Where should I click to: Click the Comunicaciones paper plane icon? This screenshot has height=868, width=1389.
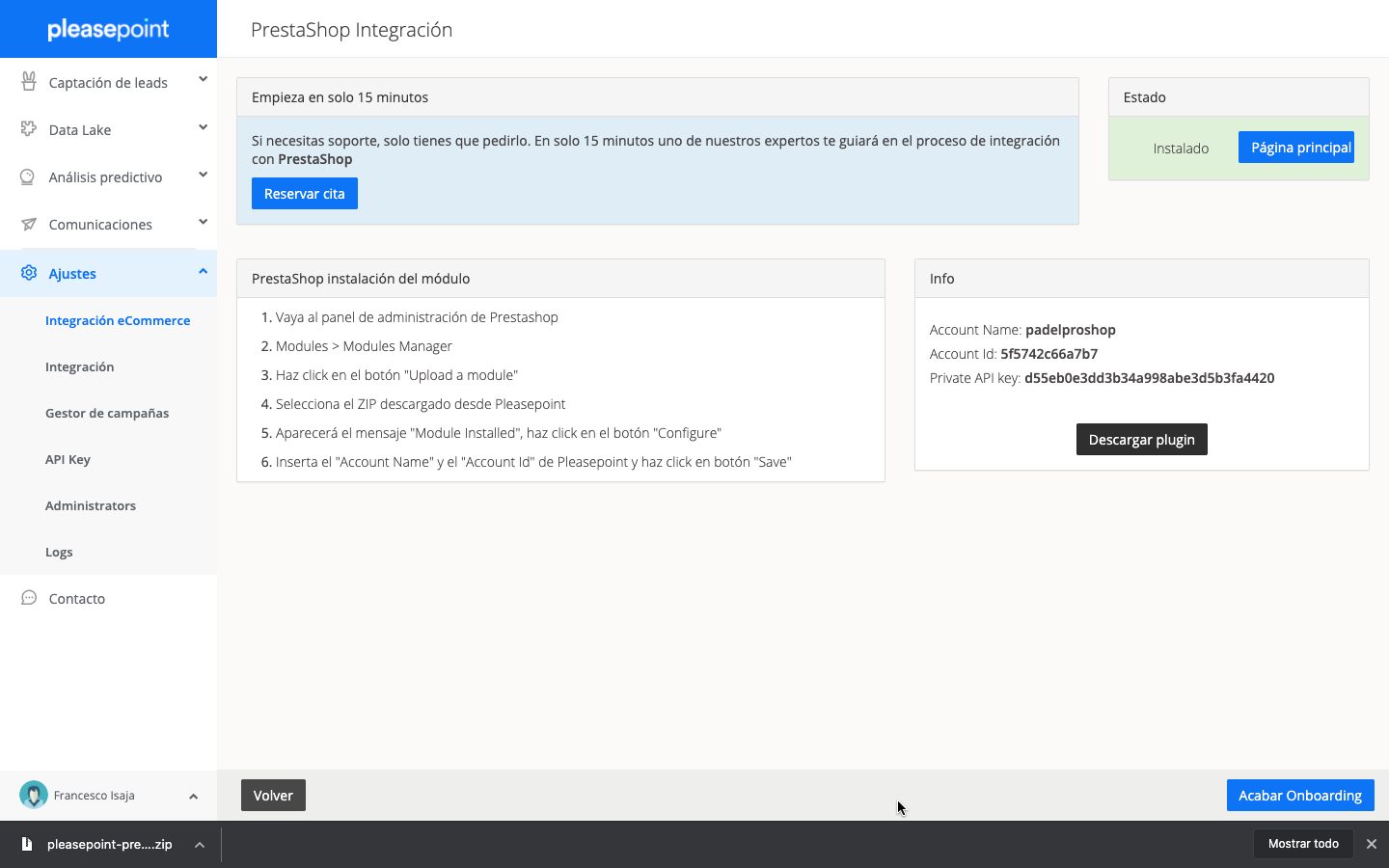(29, 224)
